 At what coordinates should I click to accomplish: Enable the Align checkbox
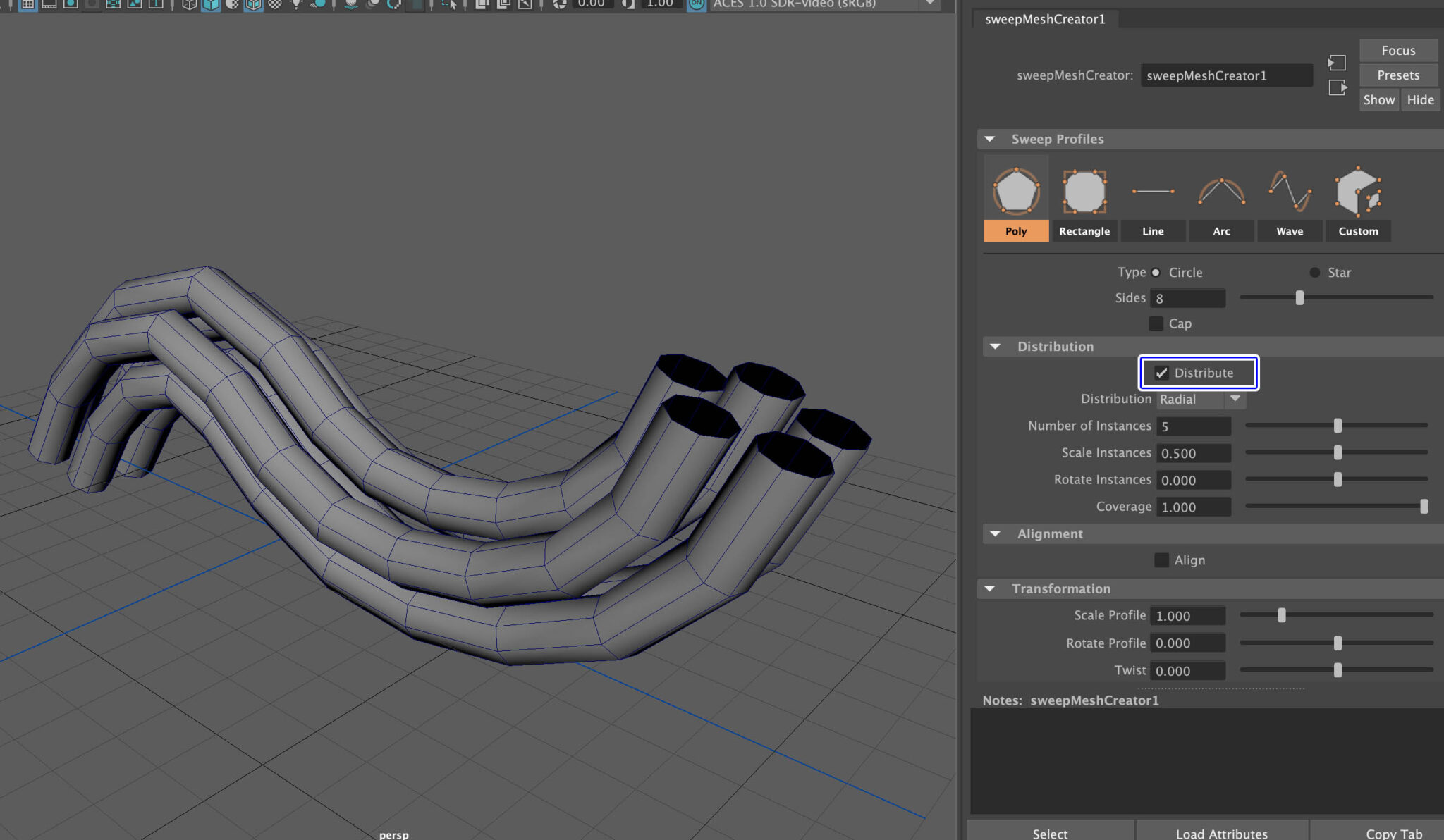1161,560
